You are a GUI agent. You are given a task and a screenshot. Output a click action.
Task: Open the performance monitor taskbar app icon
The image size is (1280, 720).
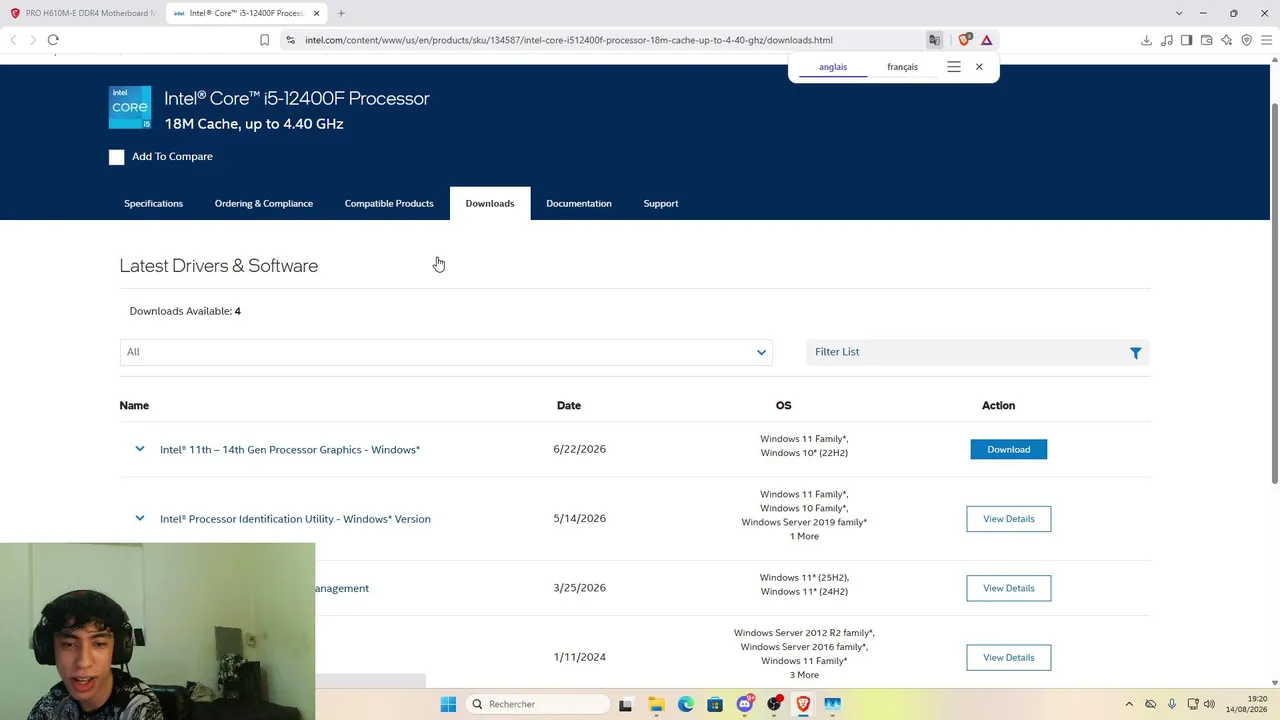832,704
